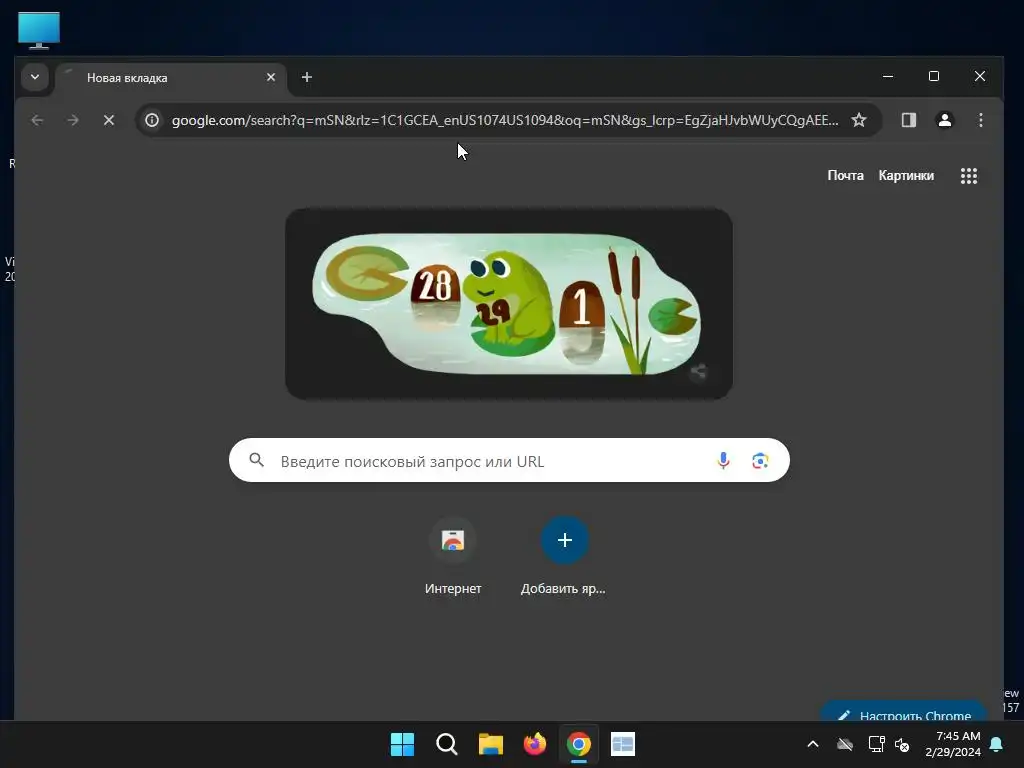1024x768 pixels.
Task: Open File Explorer from taskbar
Action: [x=490, y=744]
